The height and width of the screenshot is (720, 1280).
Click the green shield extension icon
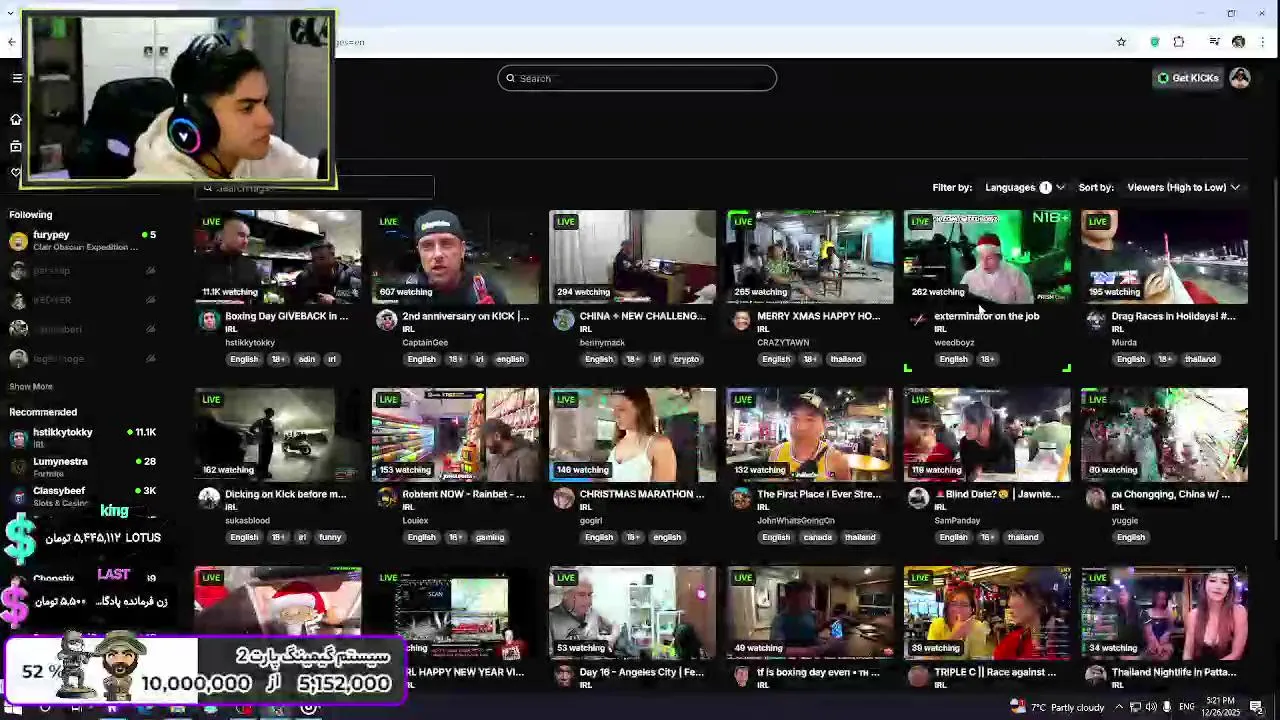pyautogui.click(x=1155, y=42)
